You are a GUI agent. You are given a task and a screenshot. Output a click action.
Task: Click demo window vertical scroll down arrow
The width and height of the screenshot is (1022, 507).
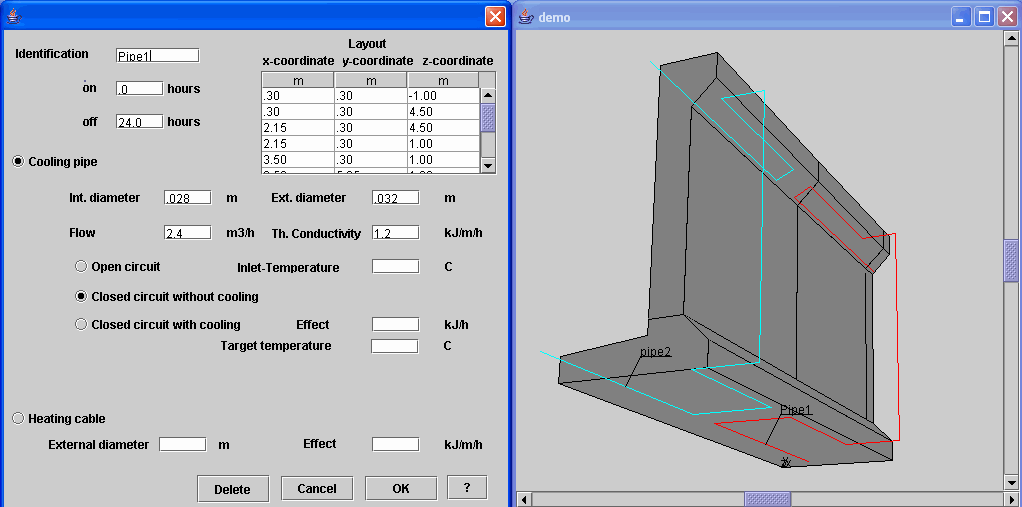pos(1010,482)
